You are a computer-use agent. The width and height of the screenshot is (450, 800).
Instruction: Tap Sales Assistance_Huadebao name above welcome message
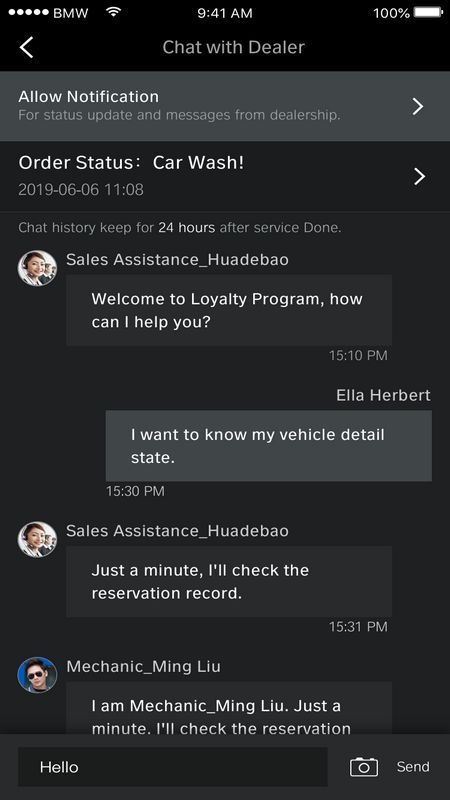click(x=177, y=260)
